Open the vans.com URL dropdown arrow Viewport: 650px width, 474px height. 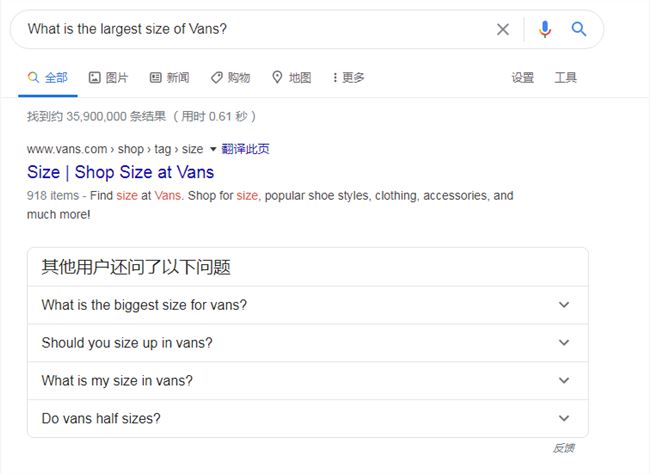click(x=213, y=149)
